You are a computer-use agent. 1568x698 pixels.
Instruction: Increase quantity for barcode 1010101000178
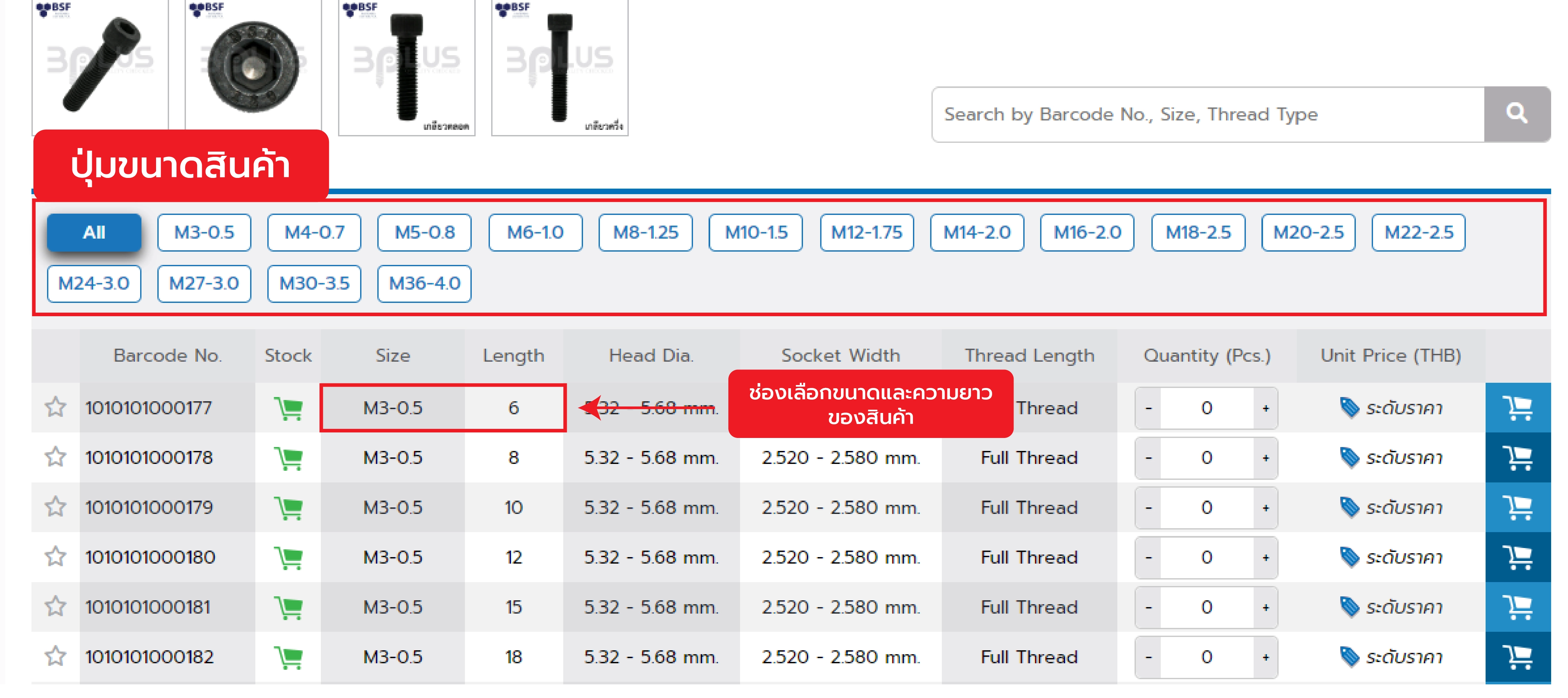point(1266,458)
